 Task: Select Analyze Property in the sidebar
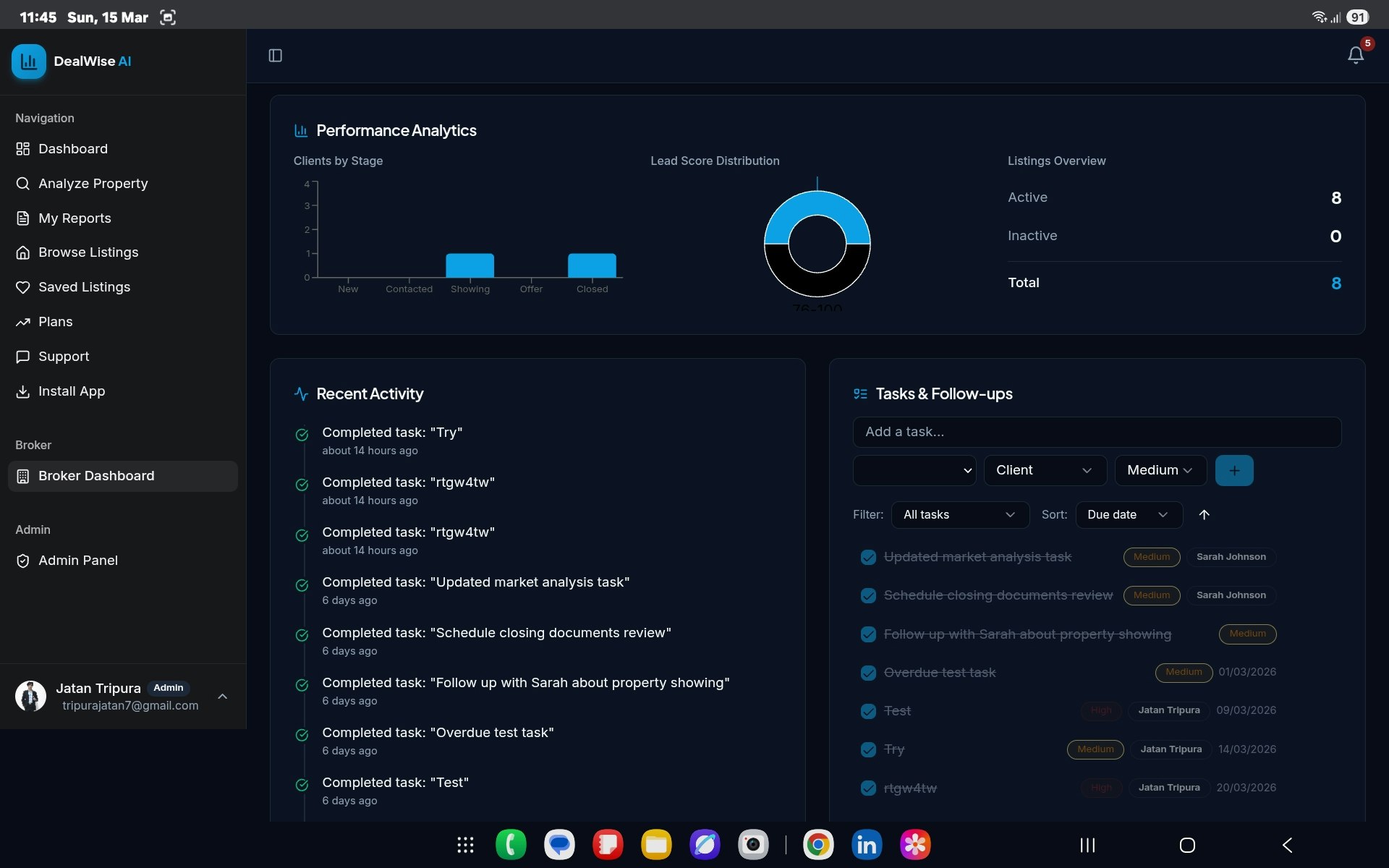93,183
